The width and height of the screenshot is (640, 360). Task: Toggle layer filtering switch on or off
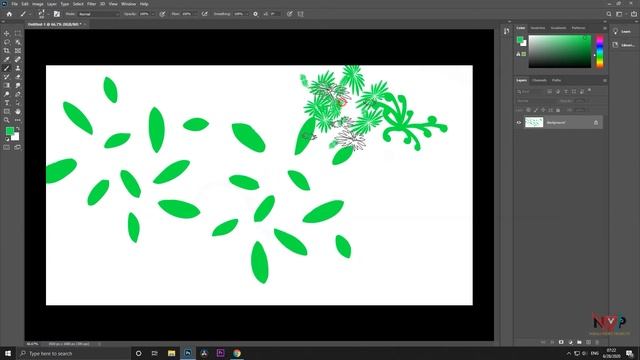click(589, 91)
